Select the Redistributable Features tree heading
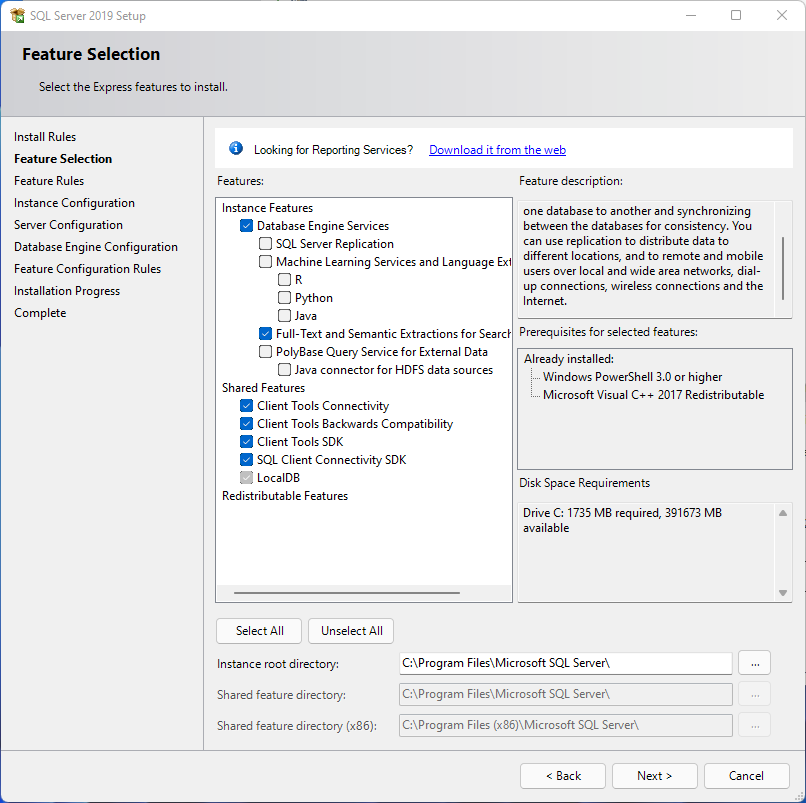Viewport: 806px width, 803px height. (x=285, y=496)
